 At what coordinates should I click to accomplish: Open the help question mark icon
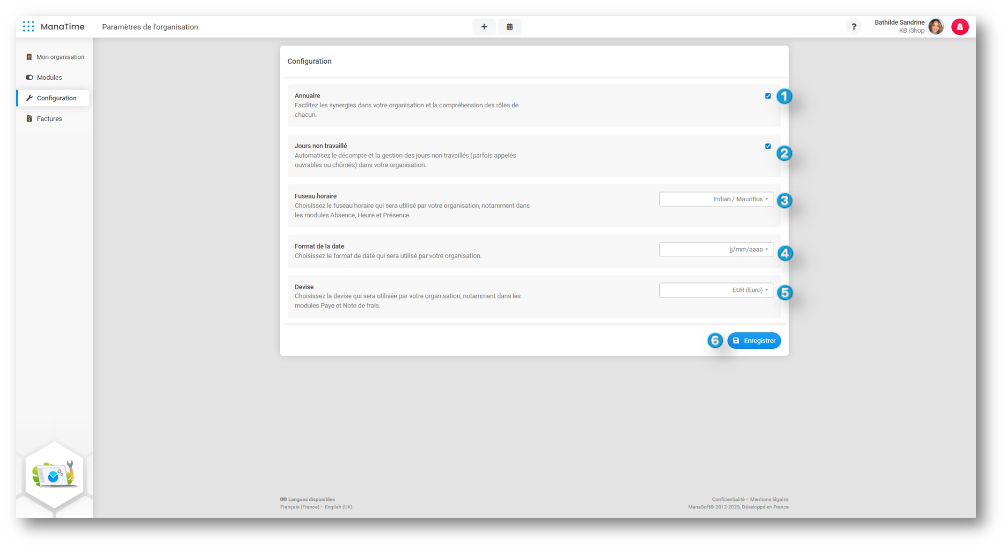[x=854, y=27]
